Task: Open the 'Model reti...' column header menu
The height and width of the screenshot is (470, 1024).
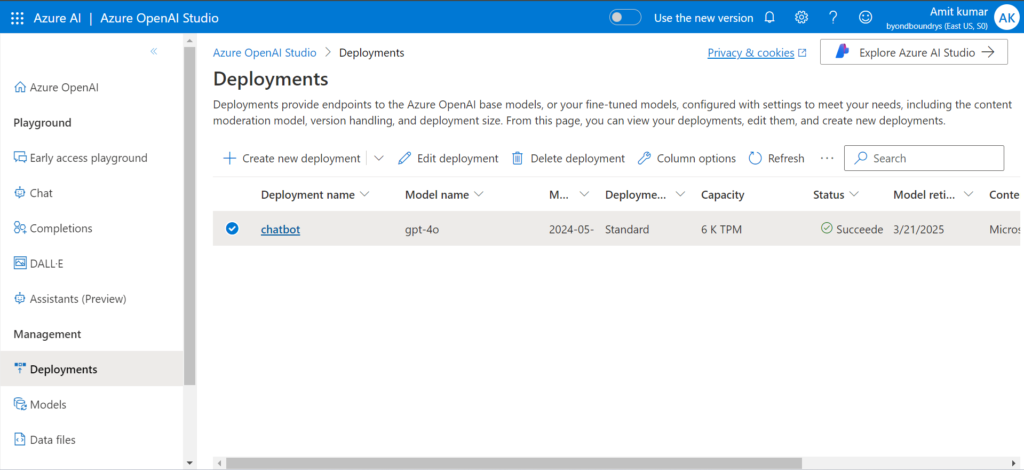Action: (934, 195)
